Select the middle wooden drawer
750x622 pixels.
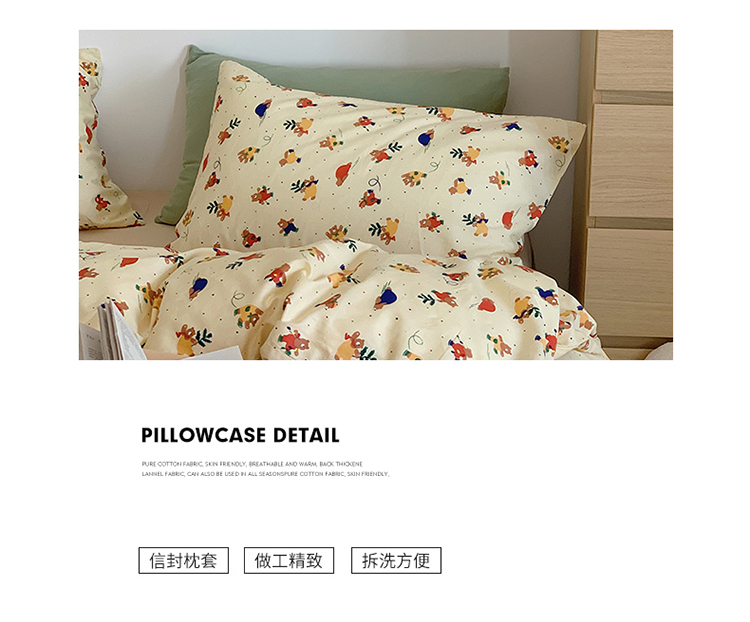pyautogui.click(x=631, y=160)
